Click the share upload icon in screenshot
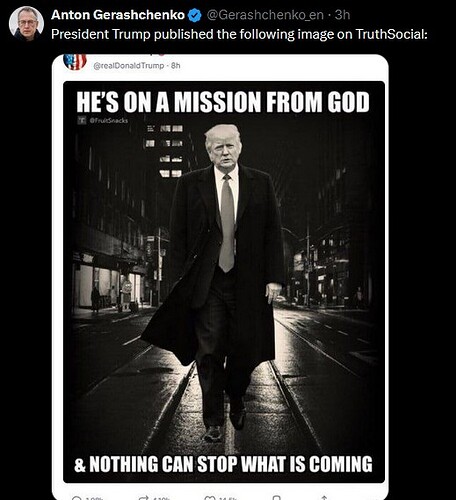 [x=324, y=498]
